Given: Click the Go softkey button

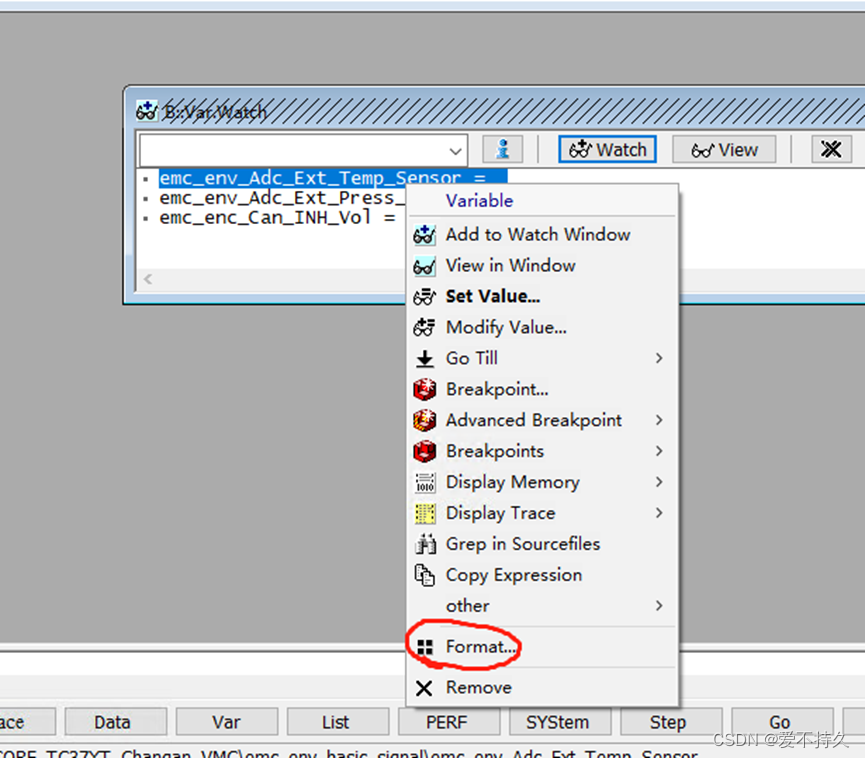Looking at the screenshot, I should 782,722.
